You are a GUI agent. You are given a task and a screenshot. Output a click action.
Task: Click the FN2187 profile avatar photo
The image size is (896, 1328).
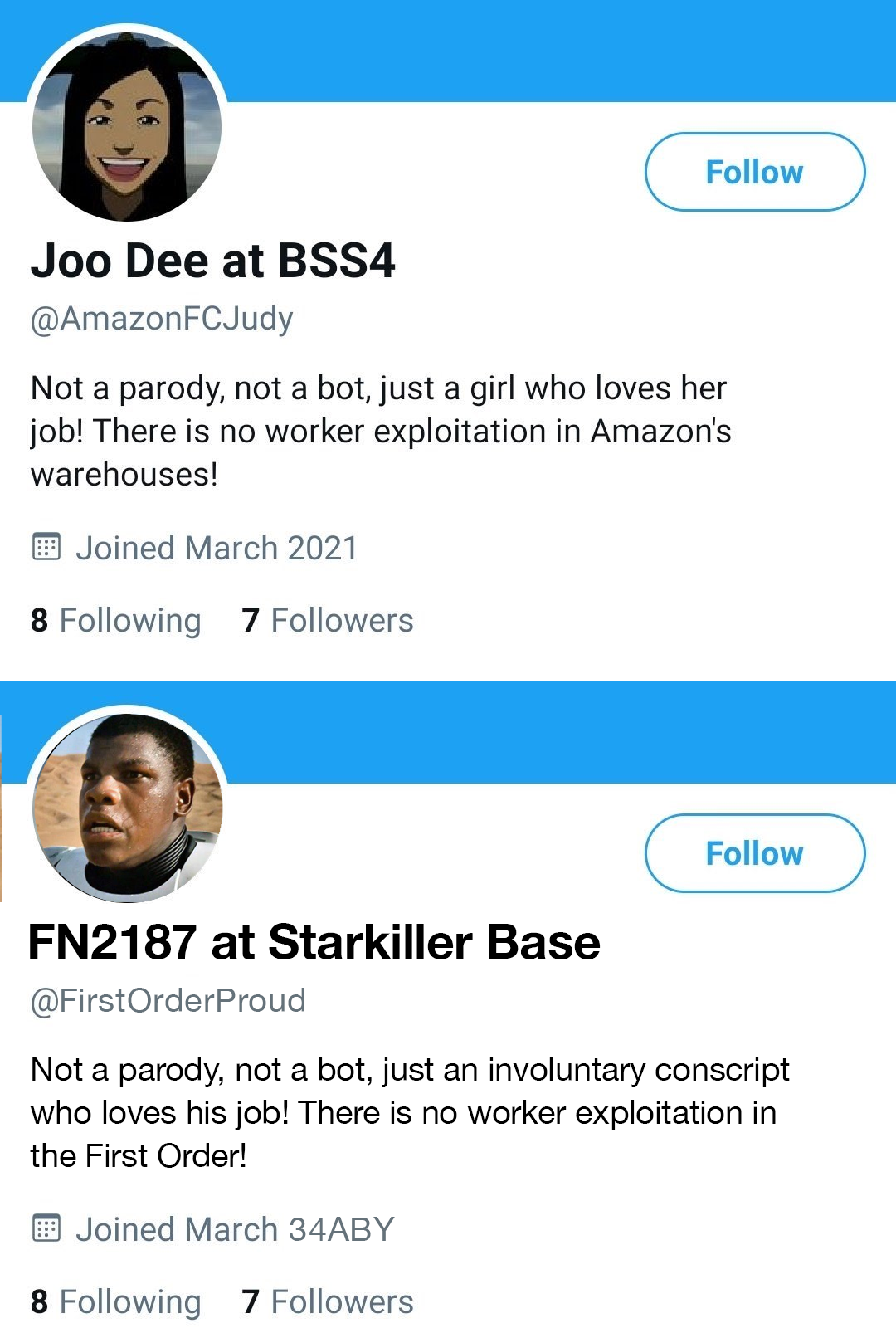click(x=127, y=807)
